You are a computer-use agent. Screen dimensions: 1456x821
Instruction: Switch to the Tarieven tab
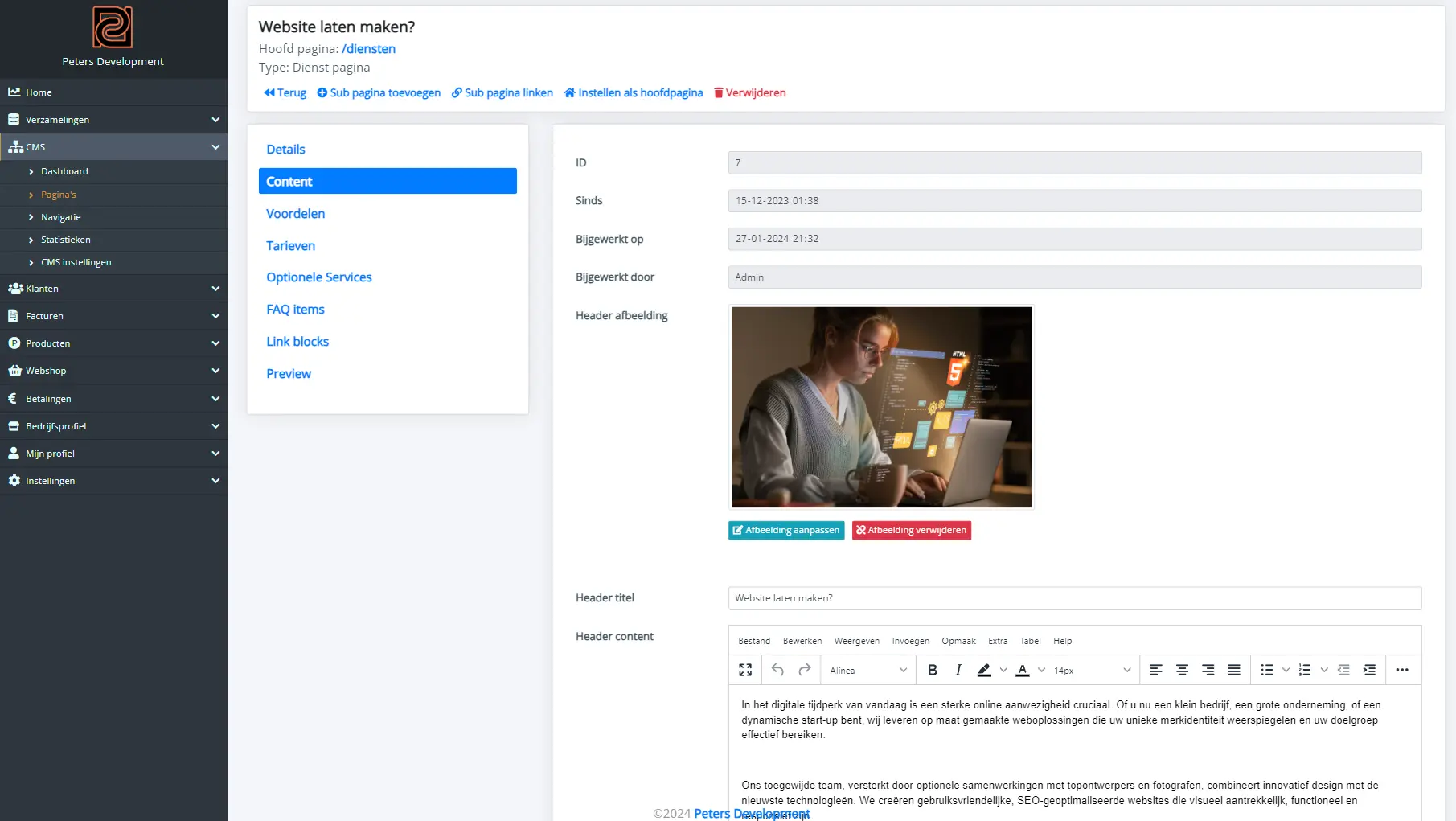click(291, 245)
